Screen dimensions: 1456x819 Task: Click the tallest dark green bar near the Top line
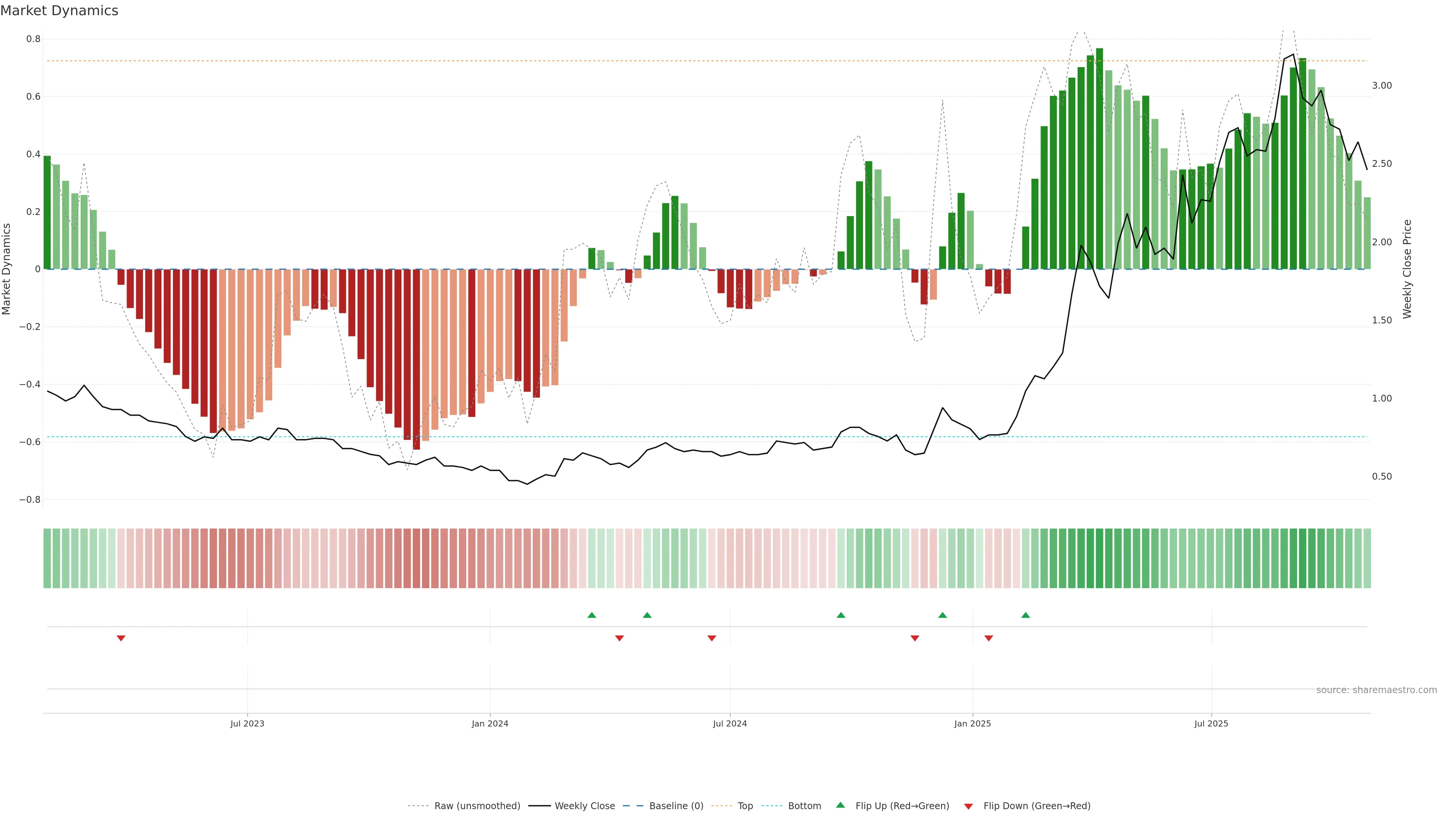point(1099,158)
